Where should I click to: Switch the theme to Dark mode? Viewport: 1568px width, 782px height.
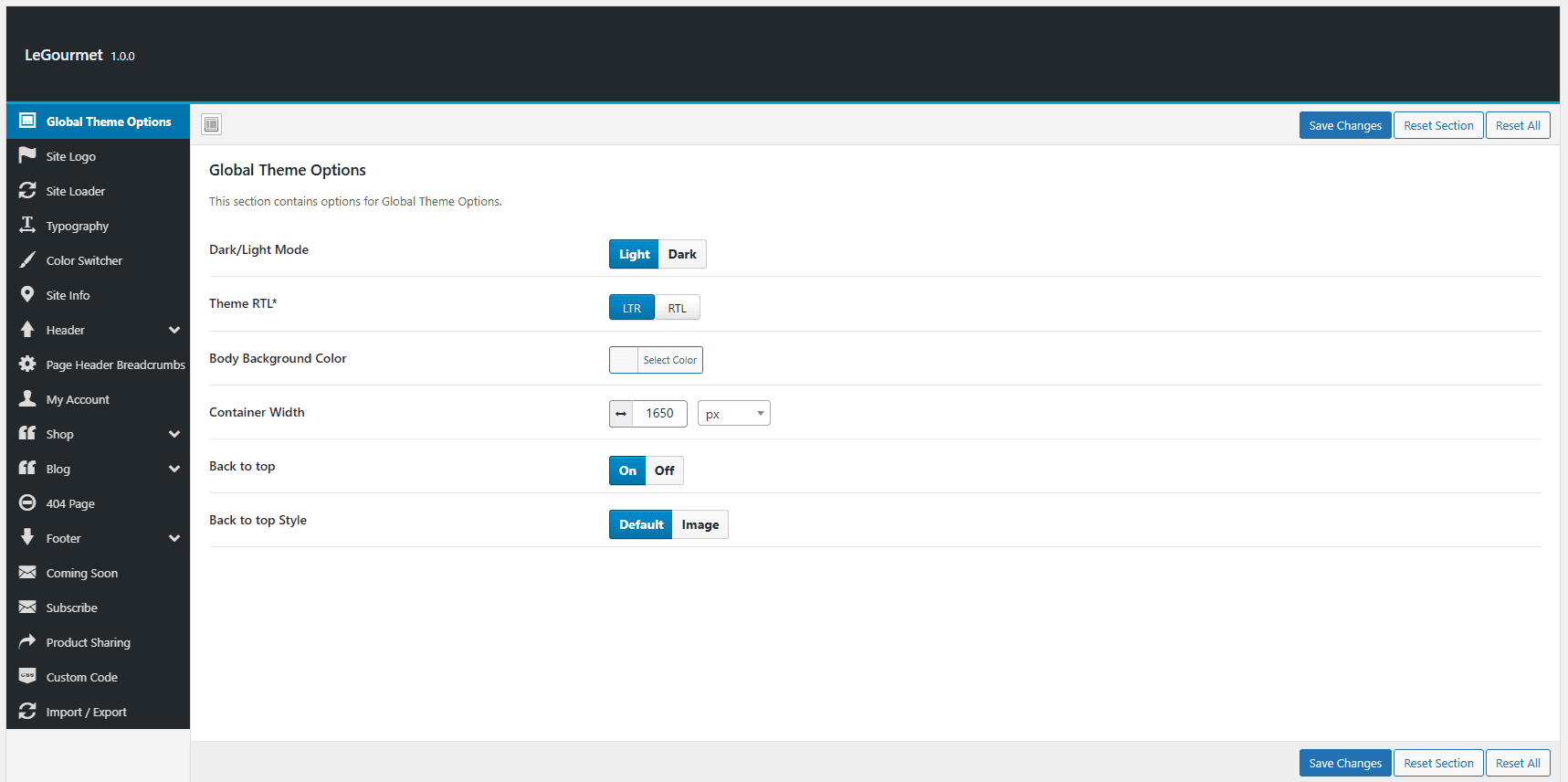(682, 254)
